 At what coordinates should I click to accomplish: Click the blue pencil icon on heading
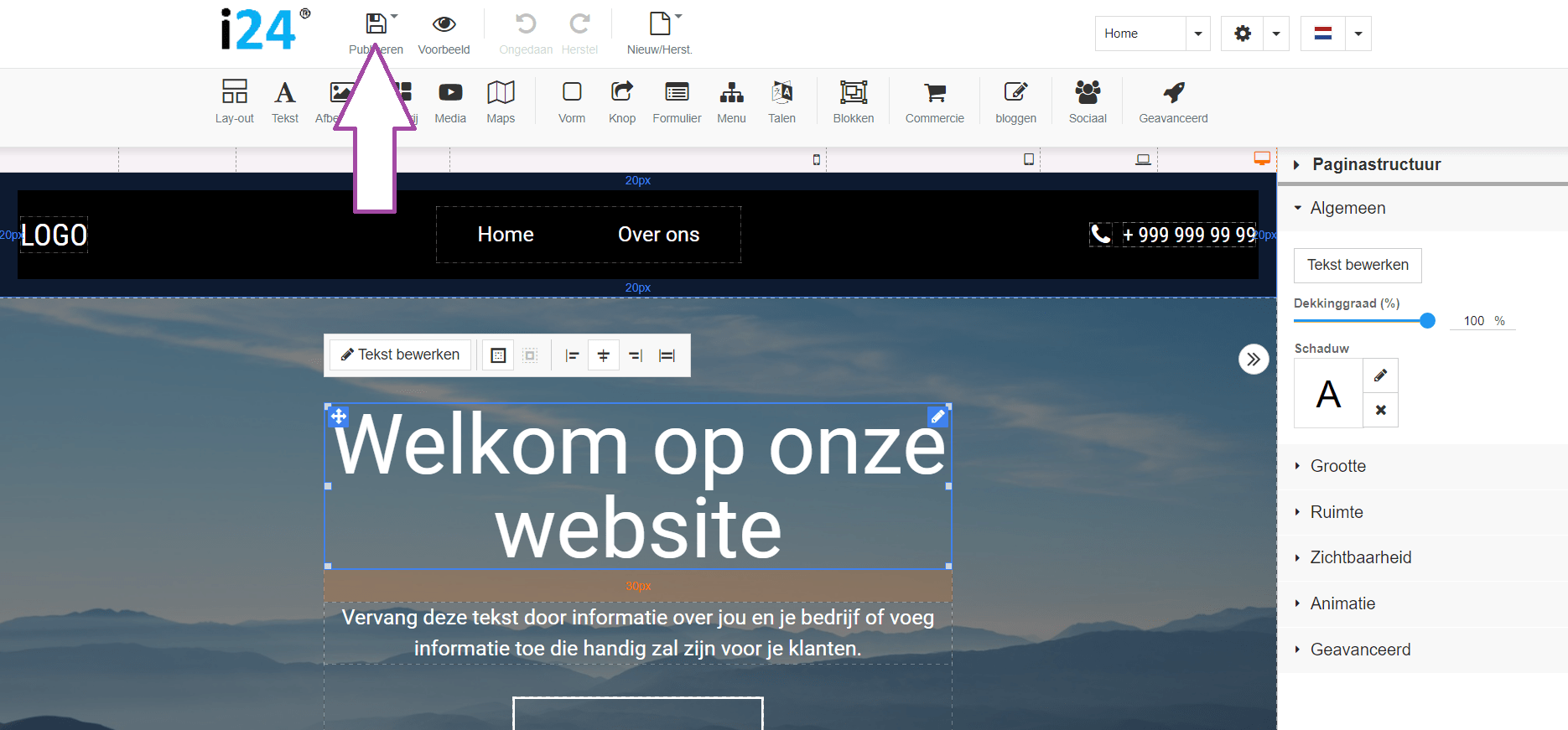pos(937,417)
